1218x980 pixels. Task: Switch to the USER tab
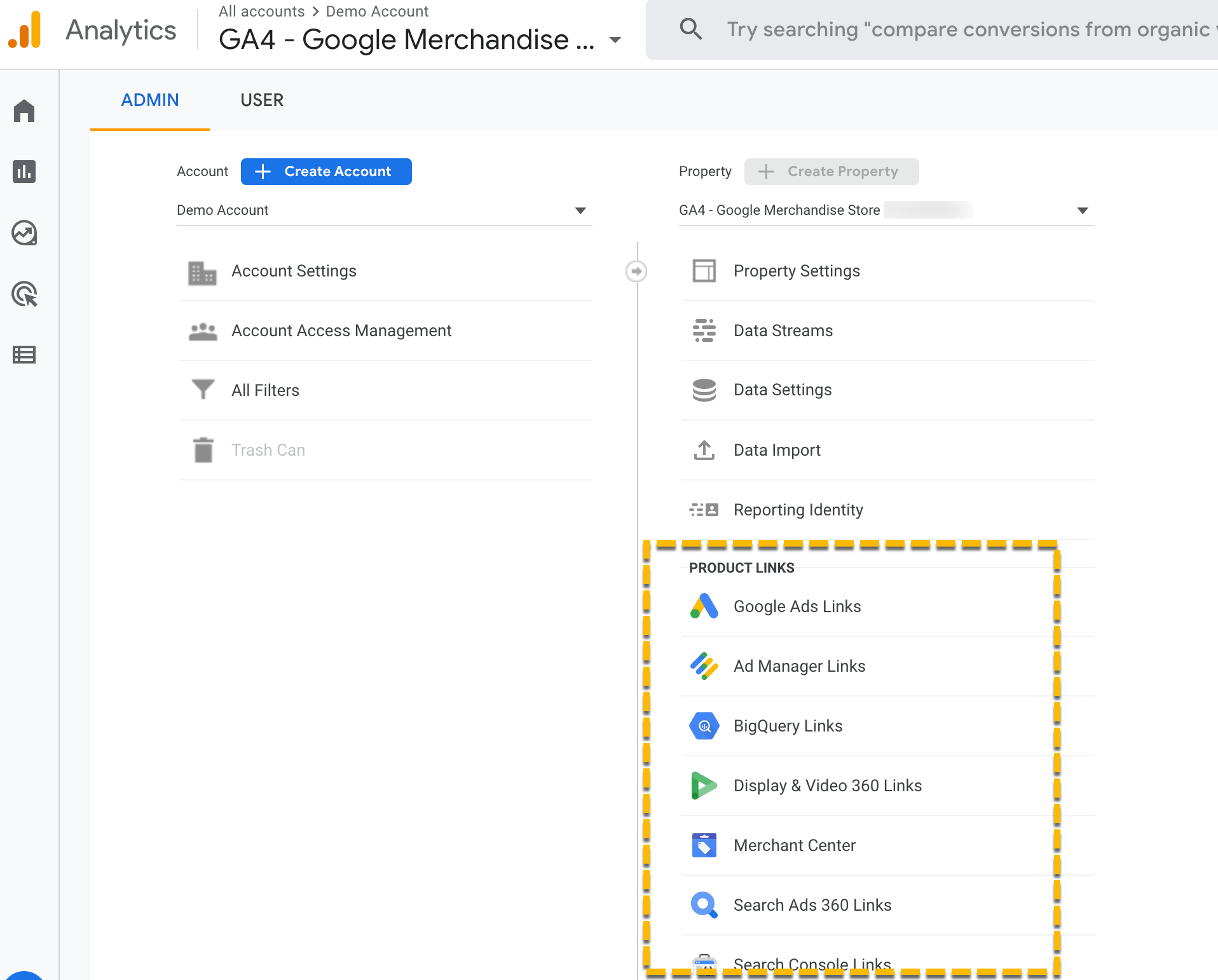(262, 100)
